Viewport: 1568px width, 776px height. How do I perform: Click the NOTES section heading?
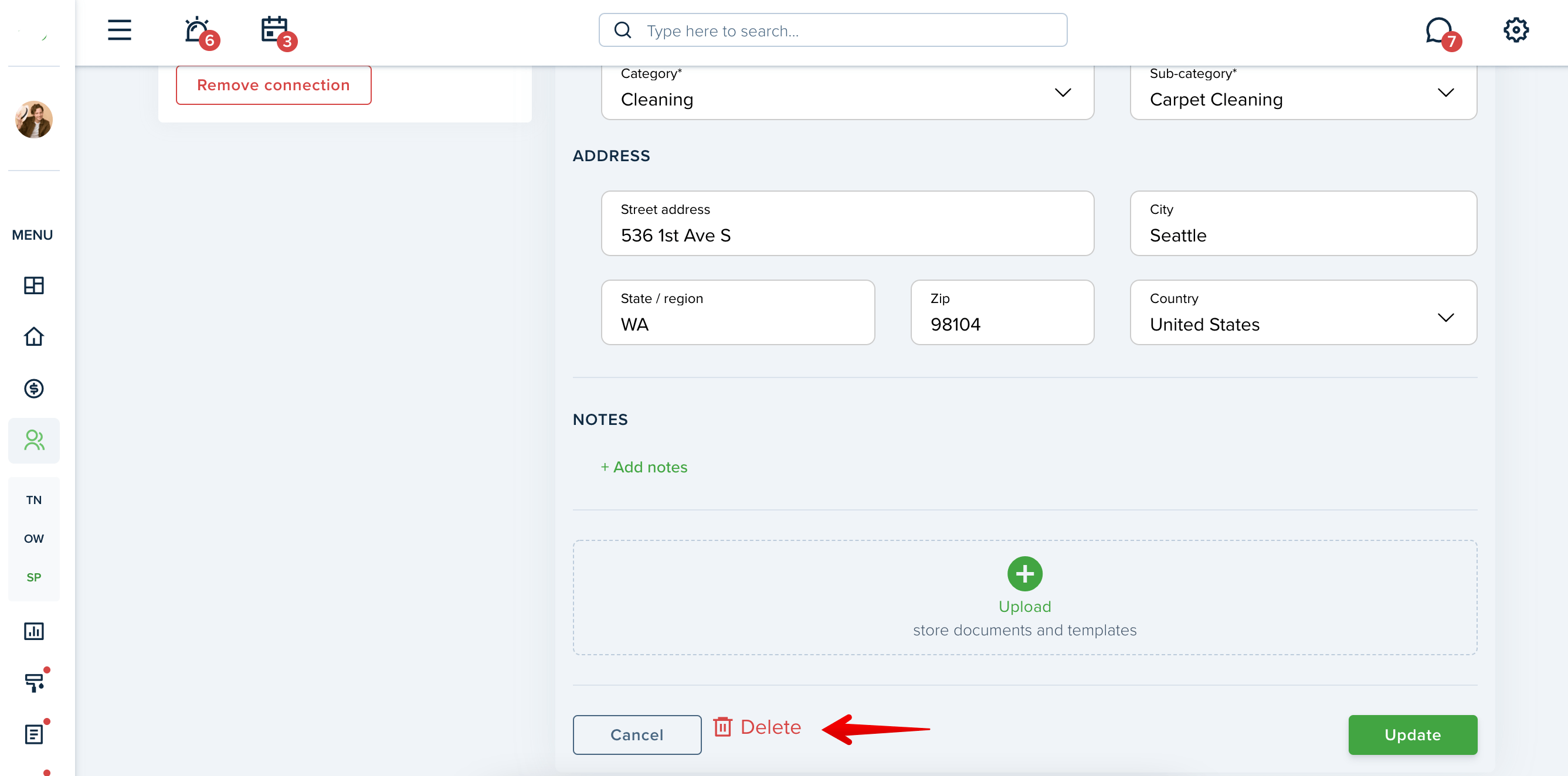600,419
